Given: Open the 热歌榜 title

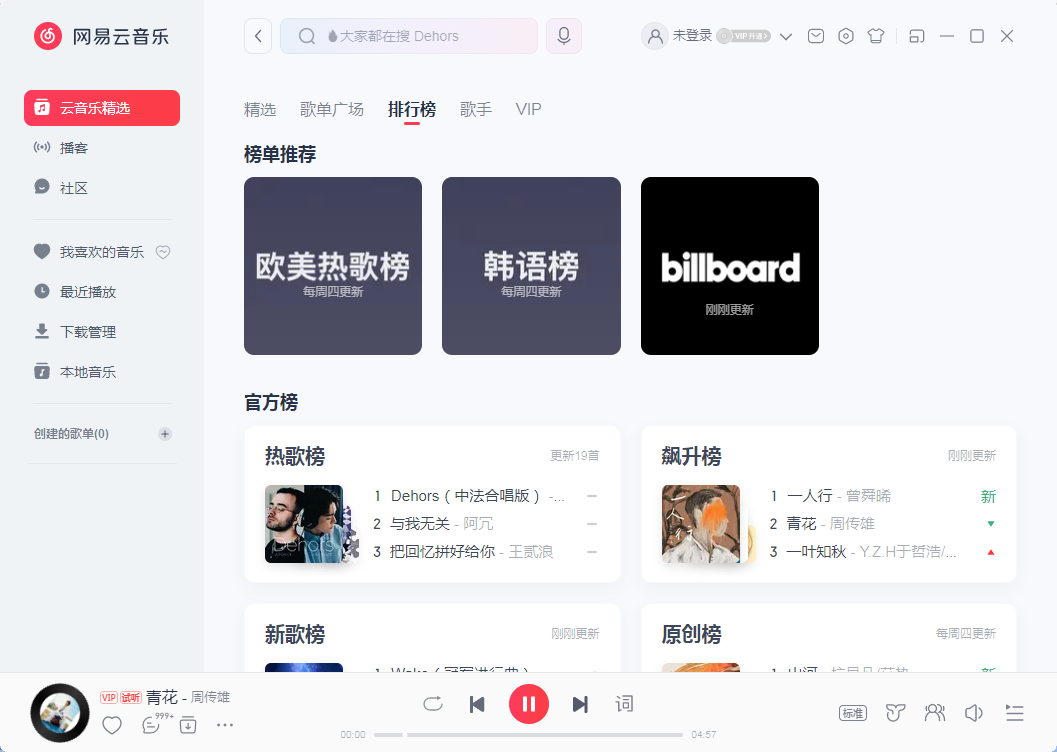Looking at the screenshot, I should [295, 456].
